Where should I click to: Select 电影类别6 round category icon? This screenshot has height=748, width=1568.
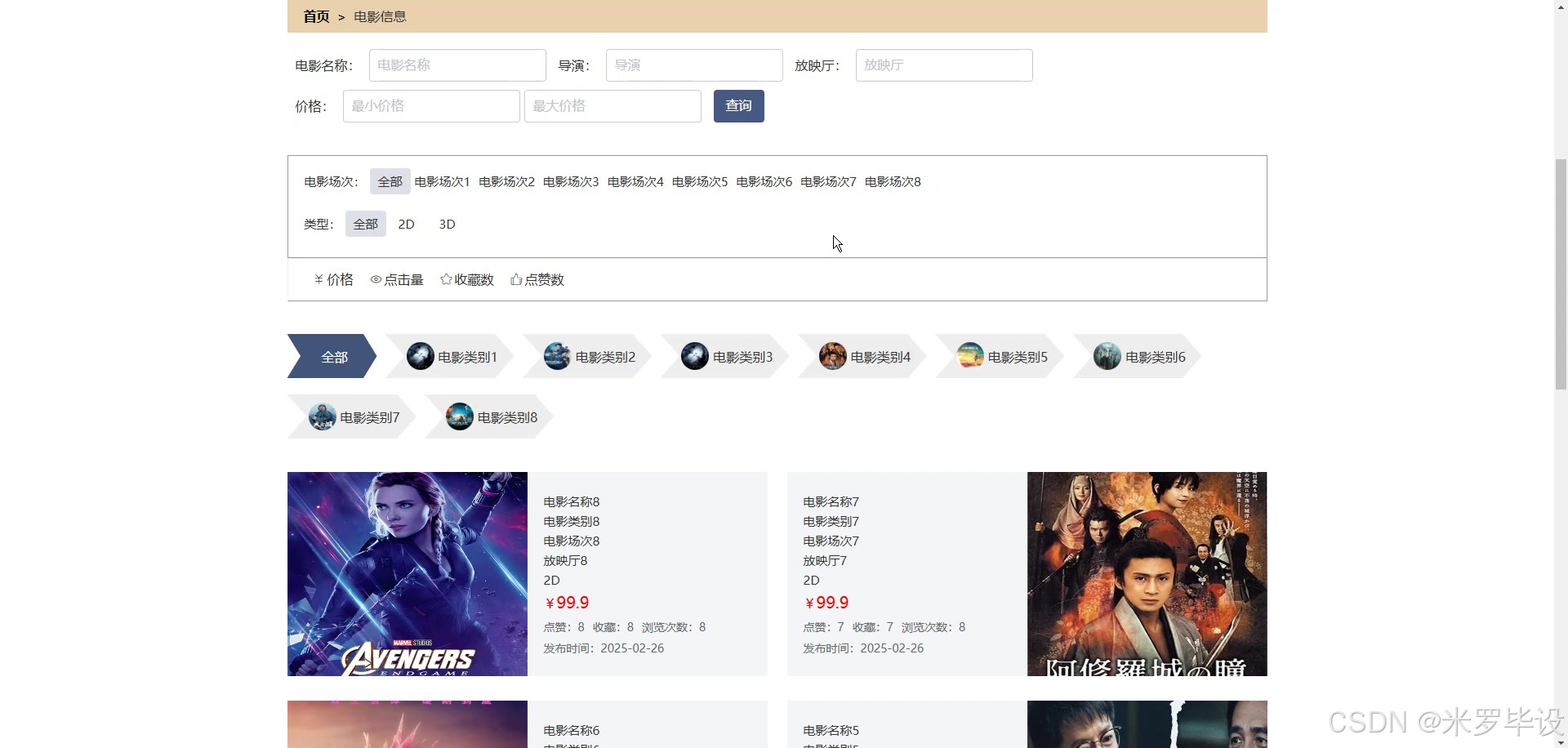click(1107, 356)
